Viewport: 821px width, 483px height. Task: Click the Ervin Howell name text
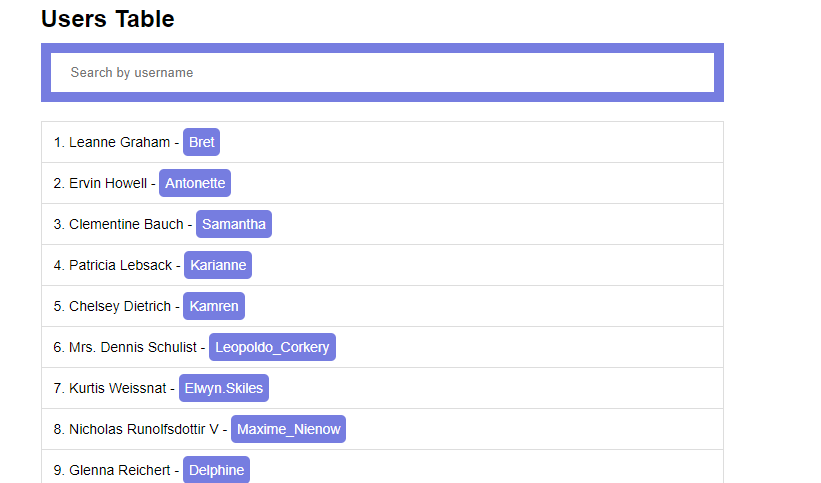[x=107, y=183]
